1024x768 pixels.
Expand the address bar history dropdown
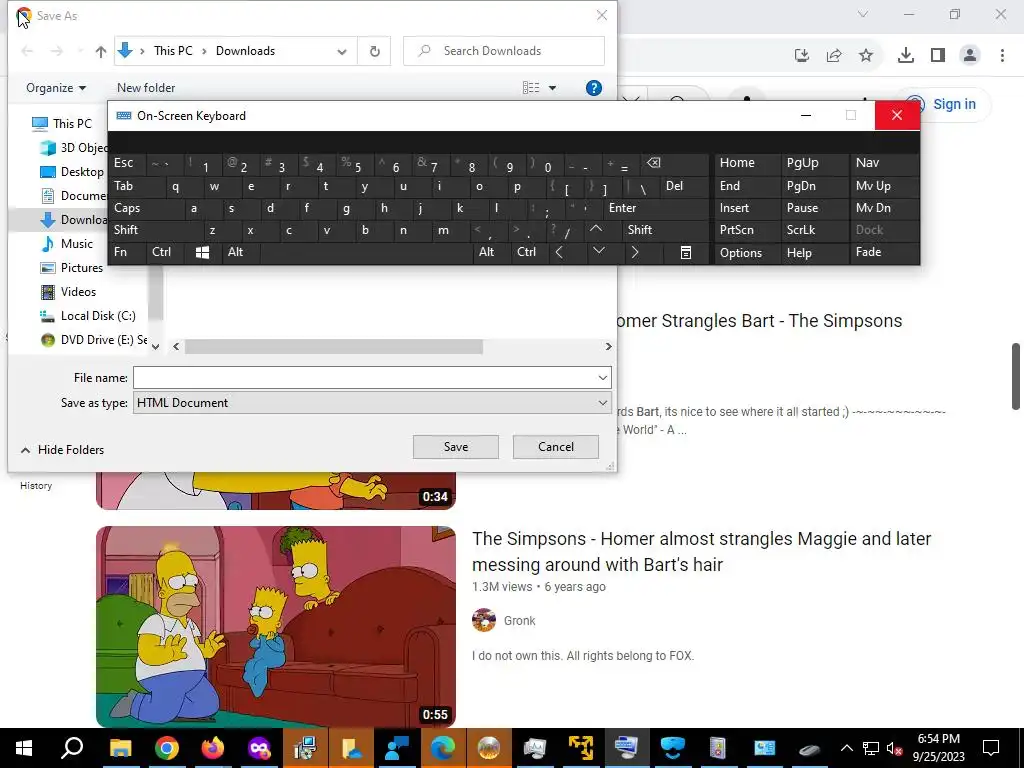342,51
